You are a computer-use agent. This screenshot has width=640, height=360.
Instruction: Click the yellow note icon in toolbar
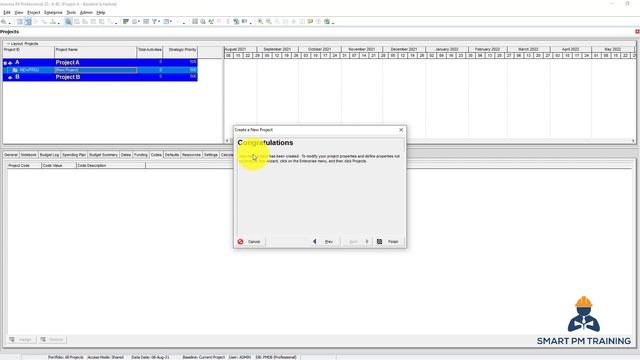(x=310, y=22)
